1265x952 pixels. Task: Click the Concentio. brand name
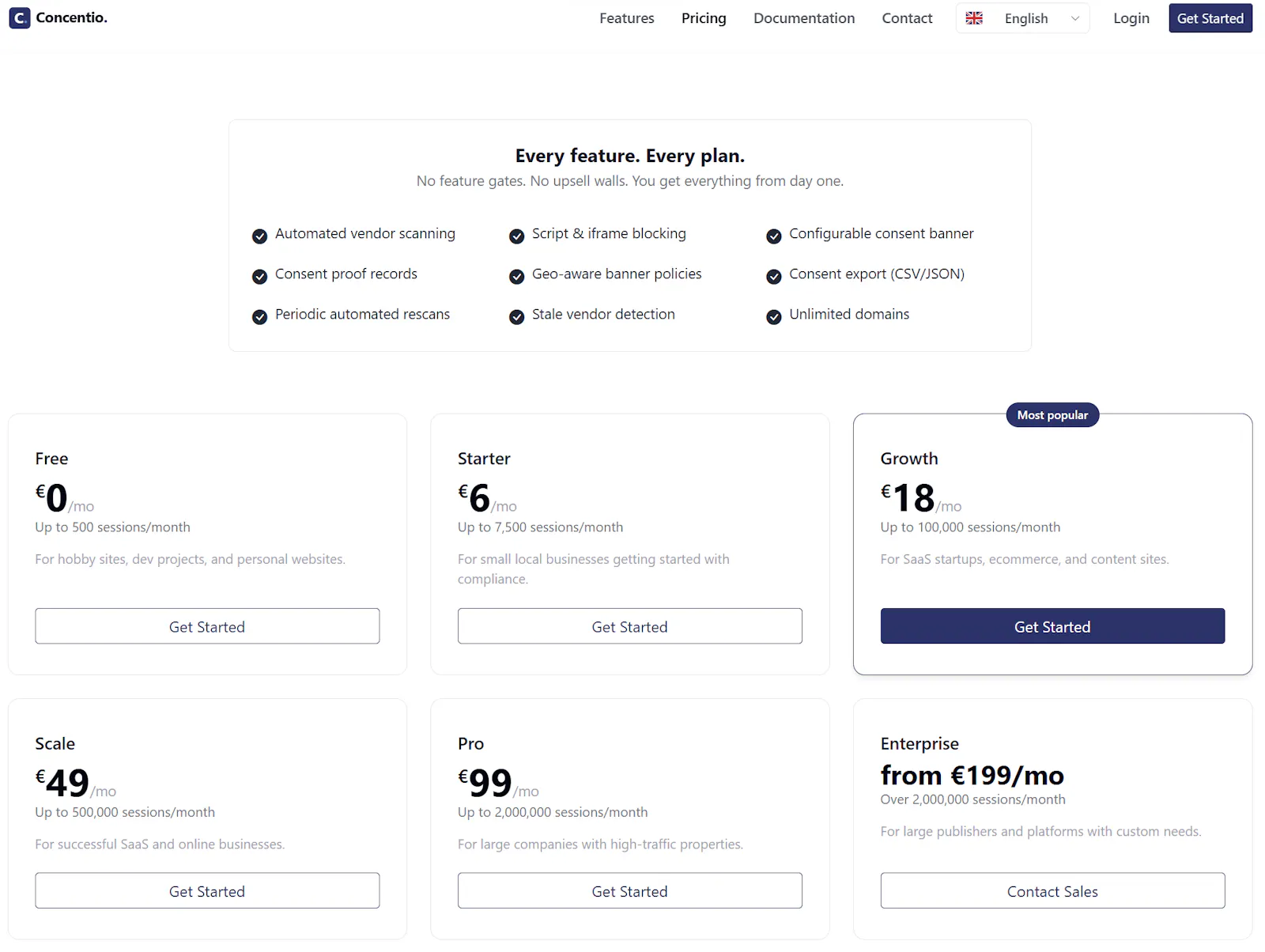coord(72,17)
